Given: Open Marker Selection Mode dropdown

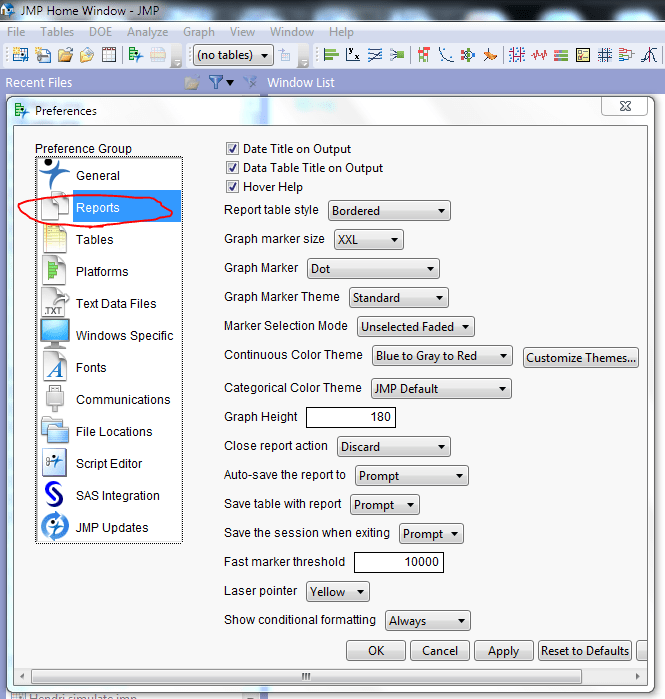Looking at the screenshot, I should [415, 326].
